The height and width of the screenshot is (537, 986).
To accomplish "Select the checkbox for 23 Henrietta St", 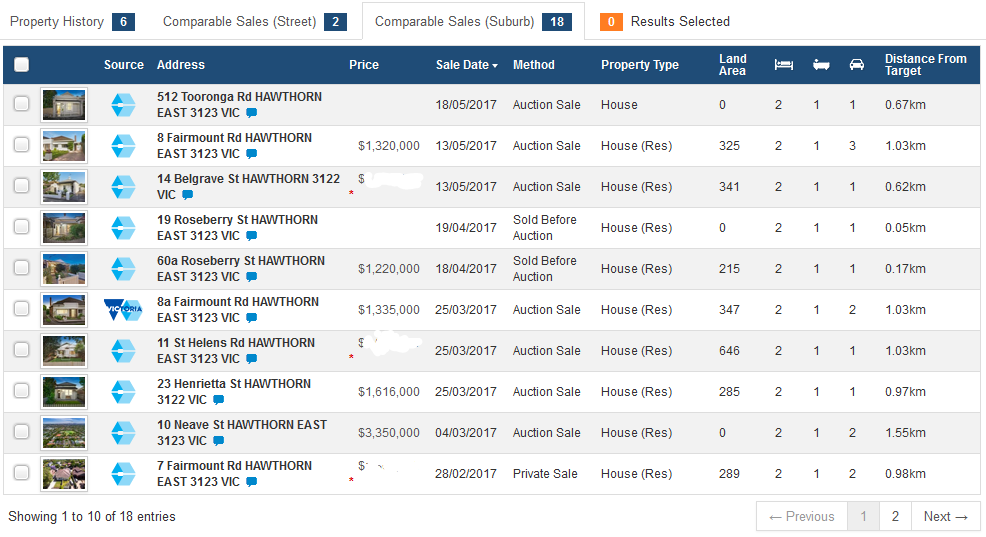I will 21,391.
